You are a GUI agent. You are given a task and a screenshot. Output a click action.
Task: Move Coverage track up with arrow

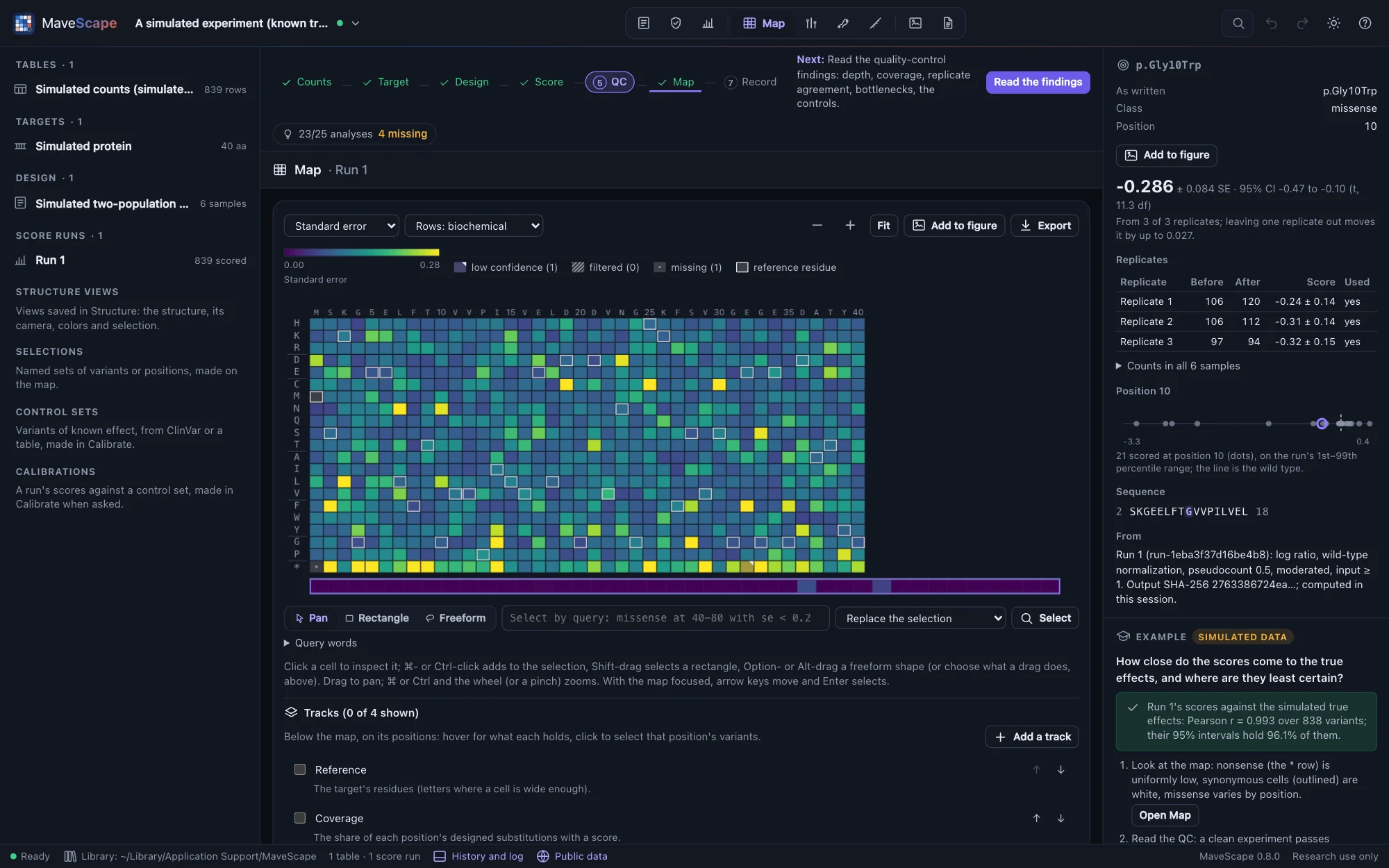point(1036,818)
